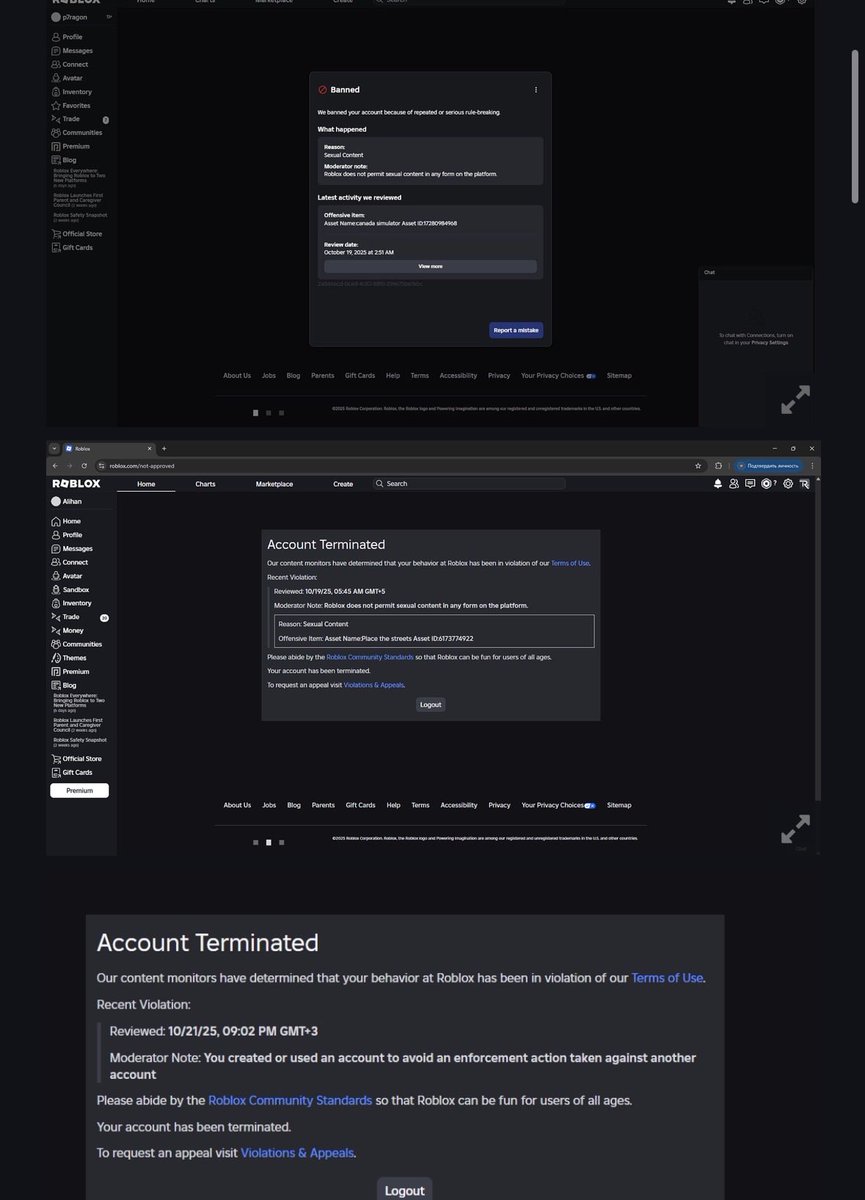The height and width of the screenshot is (1200, 865).
Task: Open Chrome's extensions puzzle icon
Action: [718, 466]
